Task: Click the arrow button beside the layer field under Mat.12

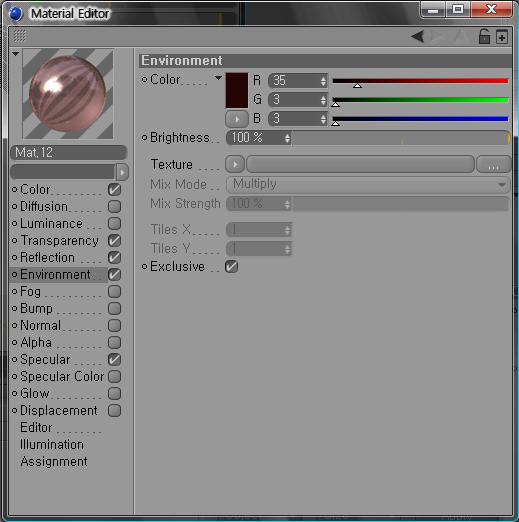Action: 122,172
